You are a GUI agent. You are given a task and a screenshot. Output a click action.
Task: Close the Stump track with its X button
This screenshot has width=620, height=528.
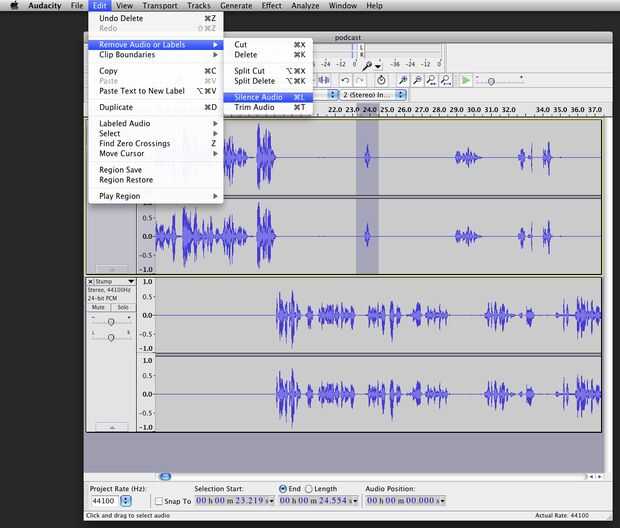click(x=91, y=282)
